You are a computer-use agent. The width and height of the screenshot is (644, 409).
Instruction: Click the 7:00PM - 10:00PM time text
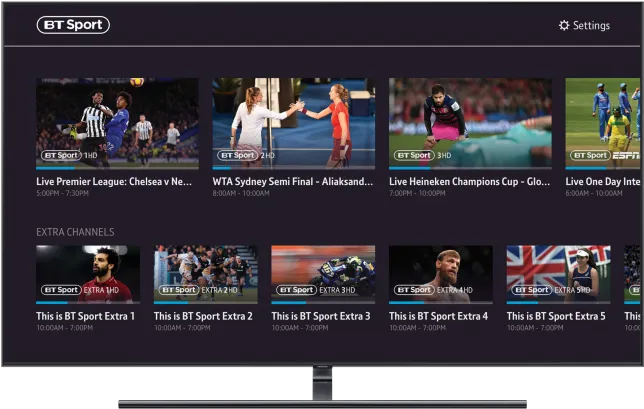click(x=417, y=193)
